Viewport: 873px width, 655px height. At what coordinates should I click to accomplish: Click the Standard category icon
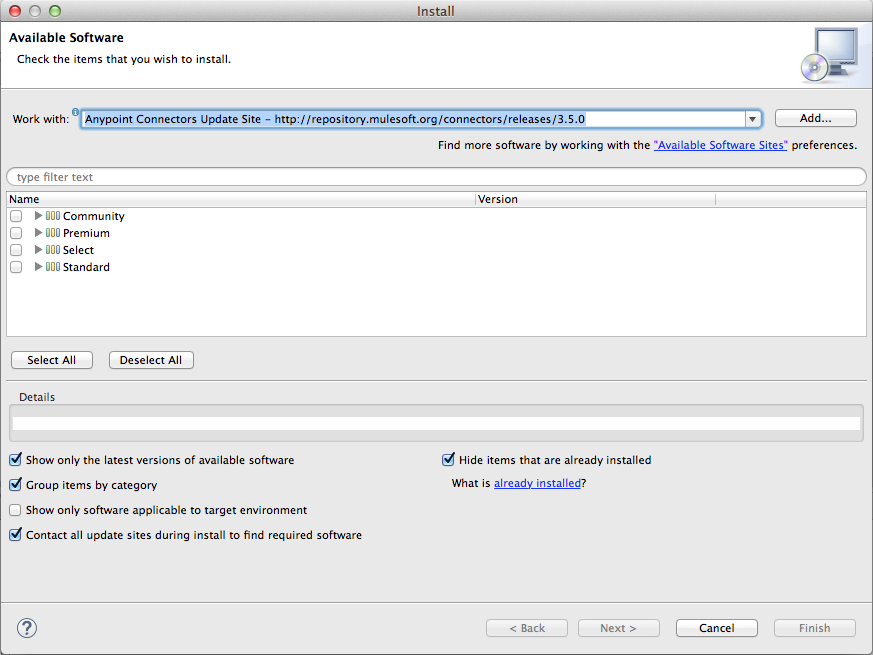[x=51, y=266]
